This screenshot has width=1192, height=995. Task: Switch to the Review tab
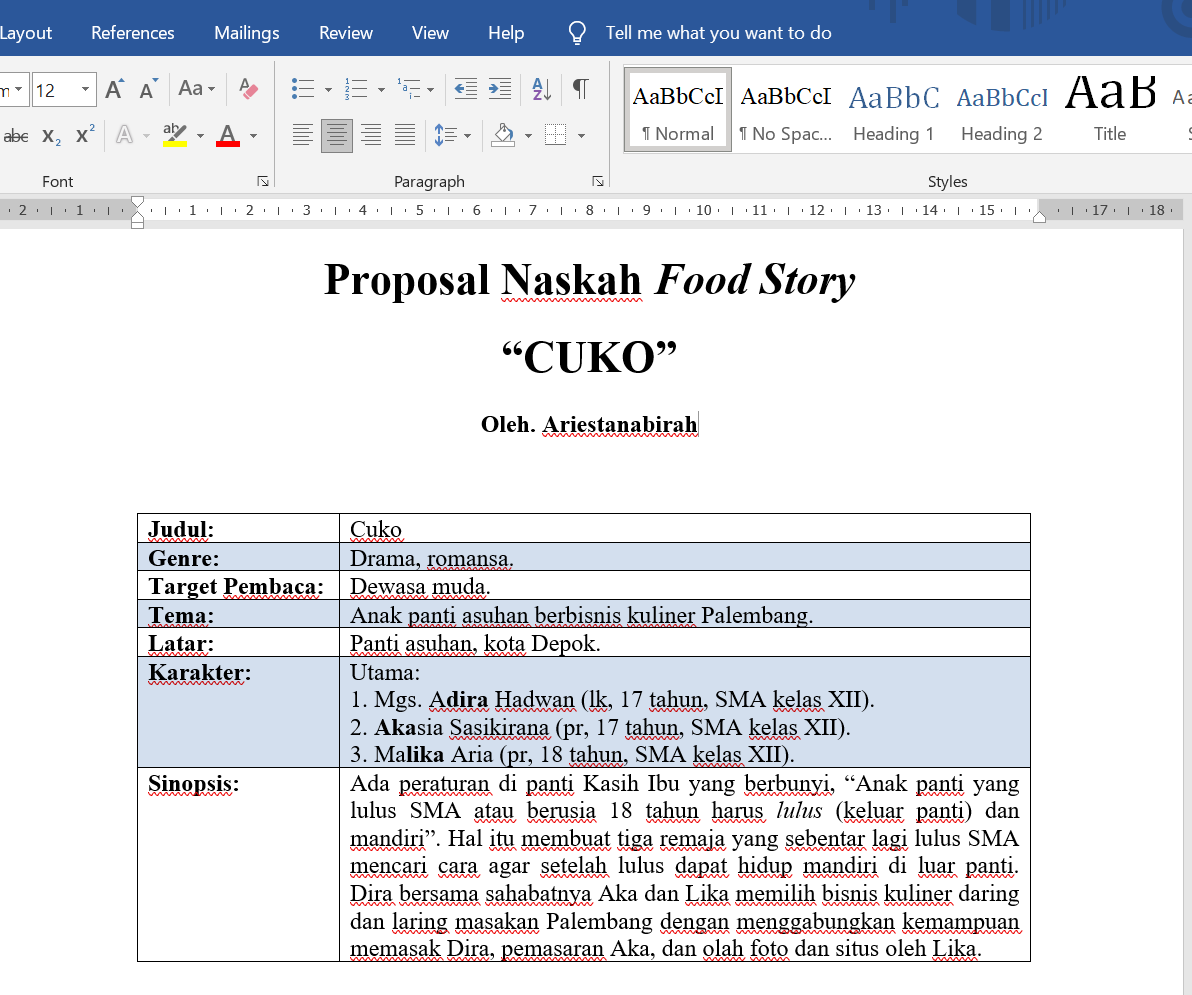click(x=345, y=33)
